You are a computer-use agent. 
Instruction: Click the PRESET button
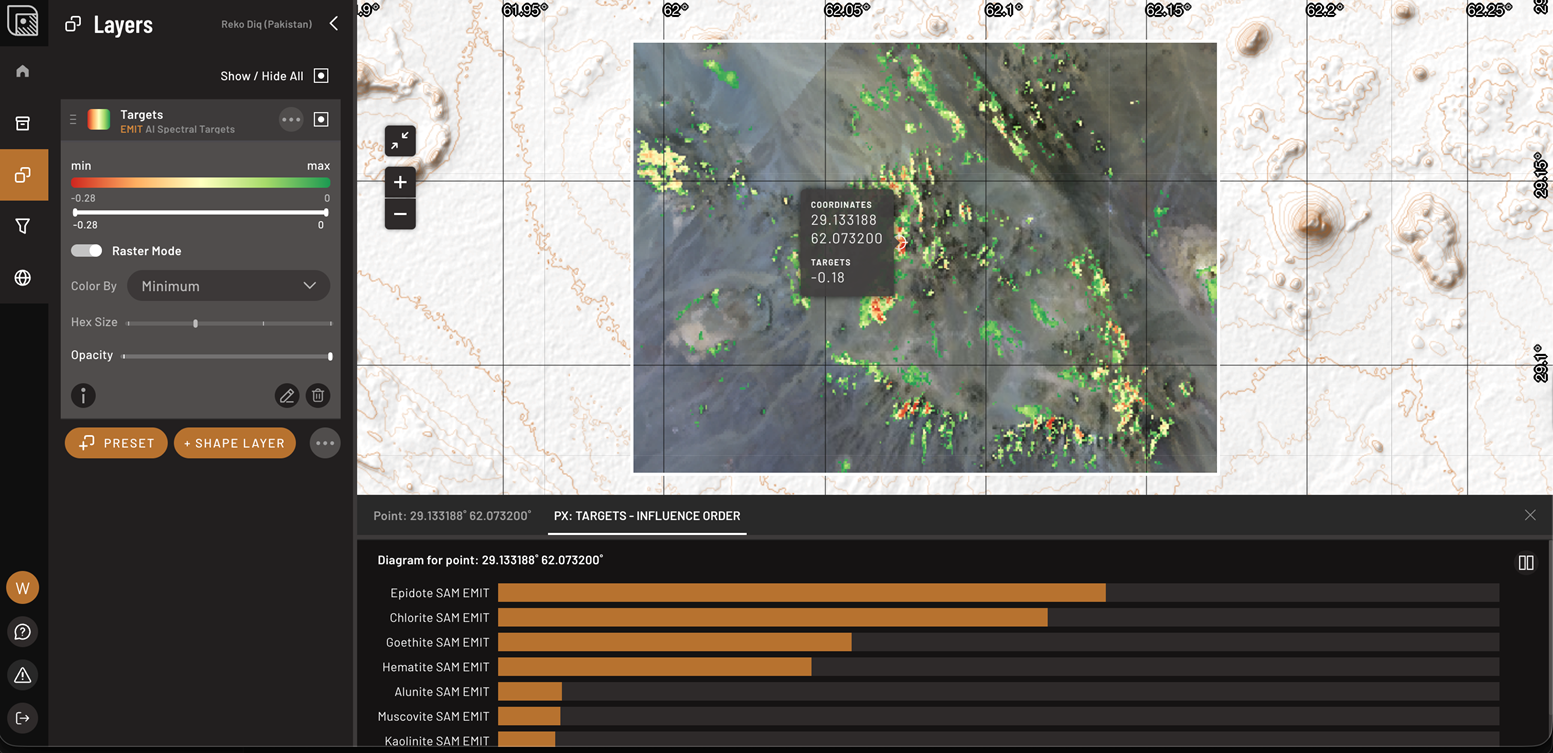116,443
